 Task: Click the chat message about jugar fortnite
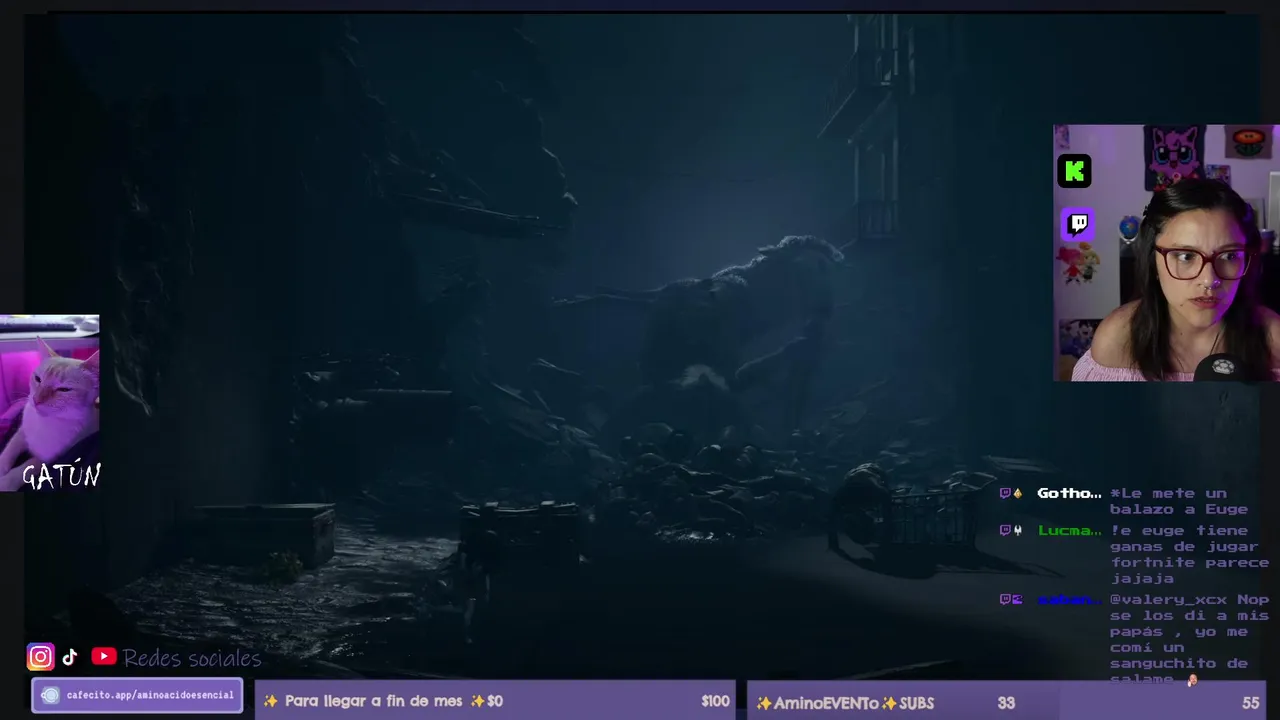[1189, 554]
